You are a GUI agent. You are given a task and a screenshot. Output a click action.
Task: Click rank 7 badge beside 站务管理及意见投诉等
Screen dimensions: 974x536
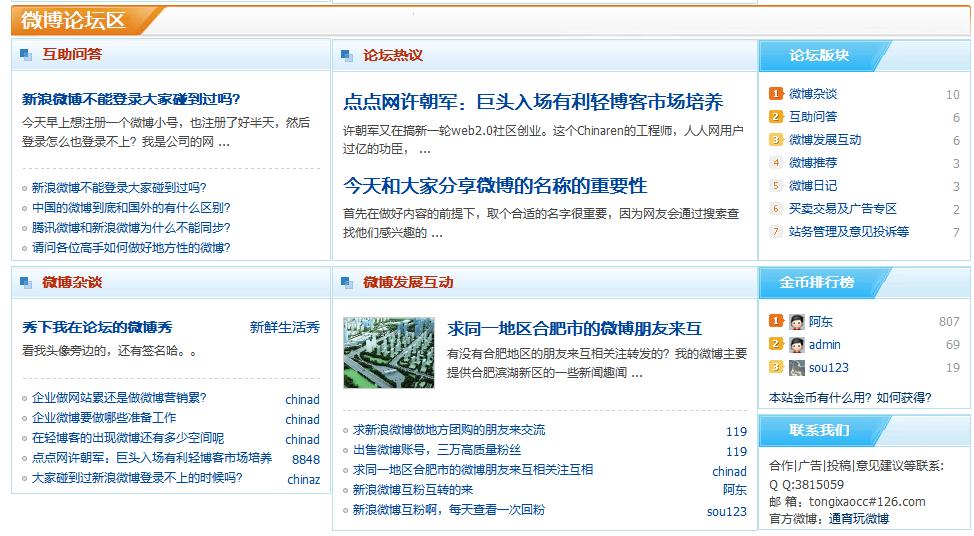pyautogui.click(x=776, y=232)
